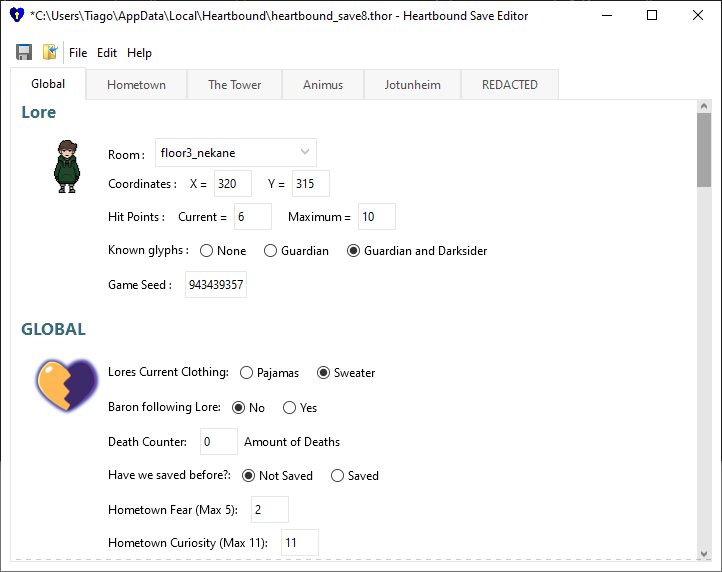Viewport: 722px width, 572px height.
Task: Click the open file folder icon
Action: (50, 52)
